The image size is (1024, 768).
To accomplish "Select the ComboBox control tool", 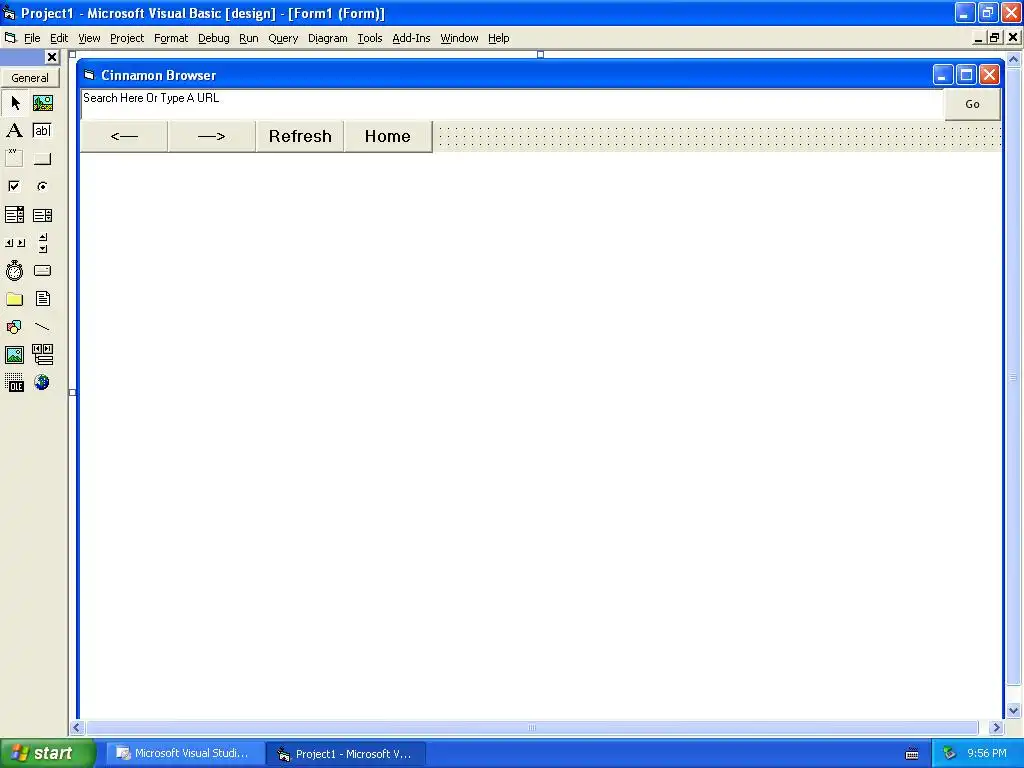I will (14, 215).
